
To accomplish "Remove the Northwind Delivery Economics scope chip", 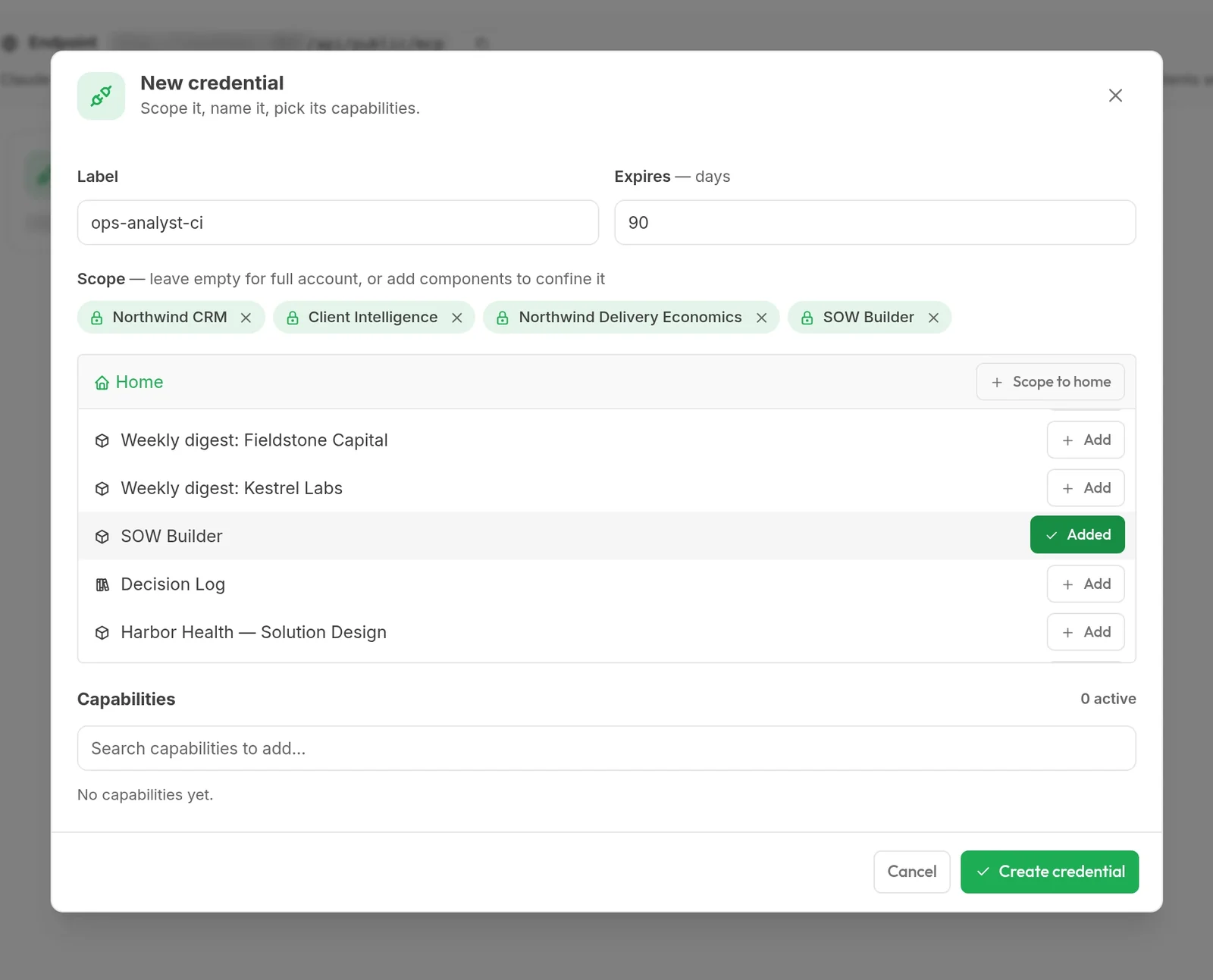I will [x=762, y=318].
